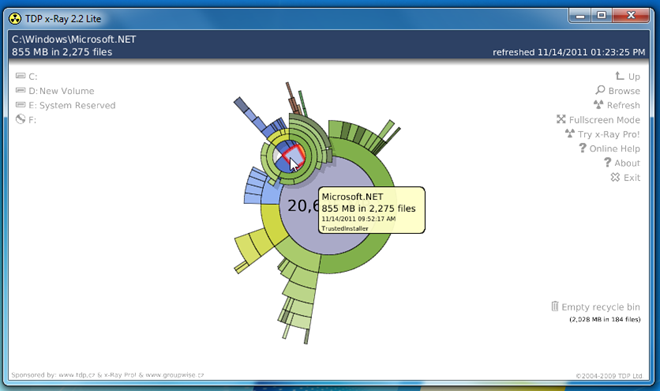Open the About dialog
660x391 pixels.
(622, 163)
